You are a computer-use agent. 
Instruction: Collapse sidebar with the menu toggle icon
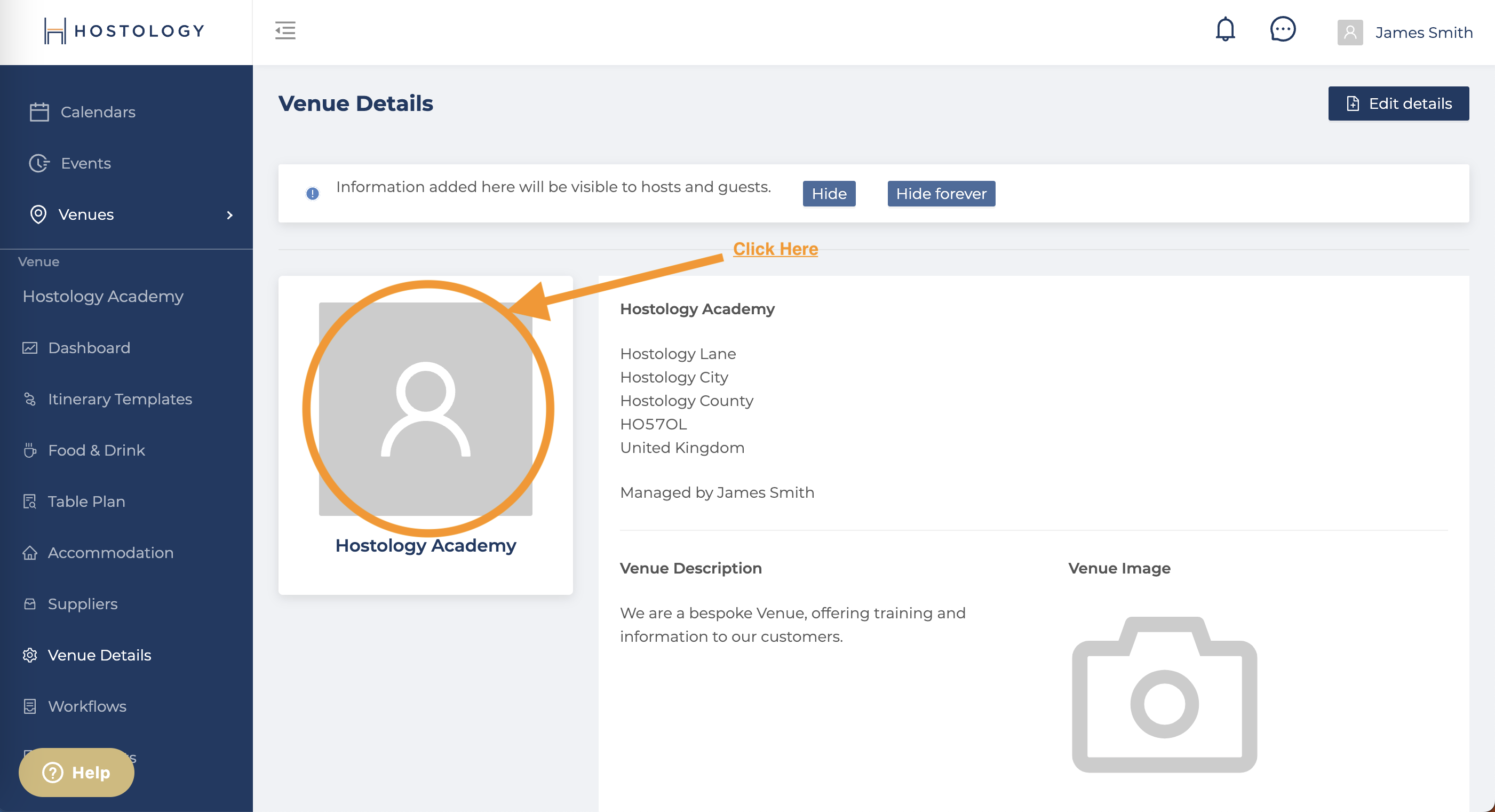click(285, 30)
